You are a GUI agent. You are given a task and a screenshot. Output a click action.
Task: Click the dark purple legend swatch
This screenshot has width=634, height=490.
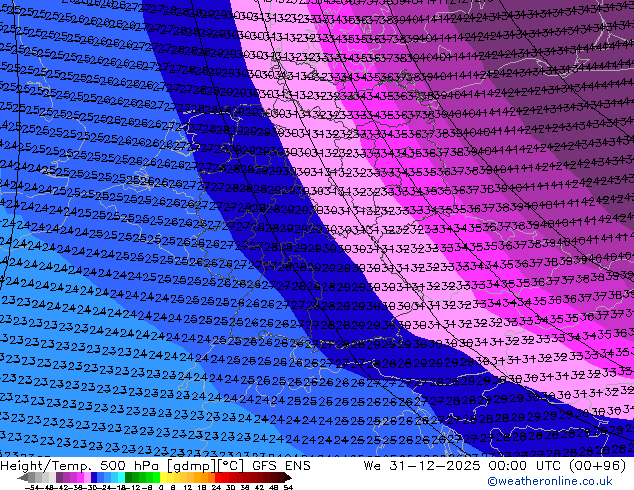point(59,477)
